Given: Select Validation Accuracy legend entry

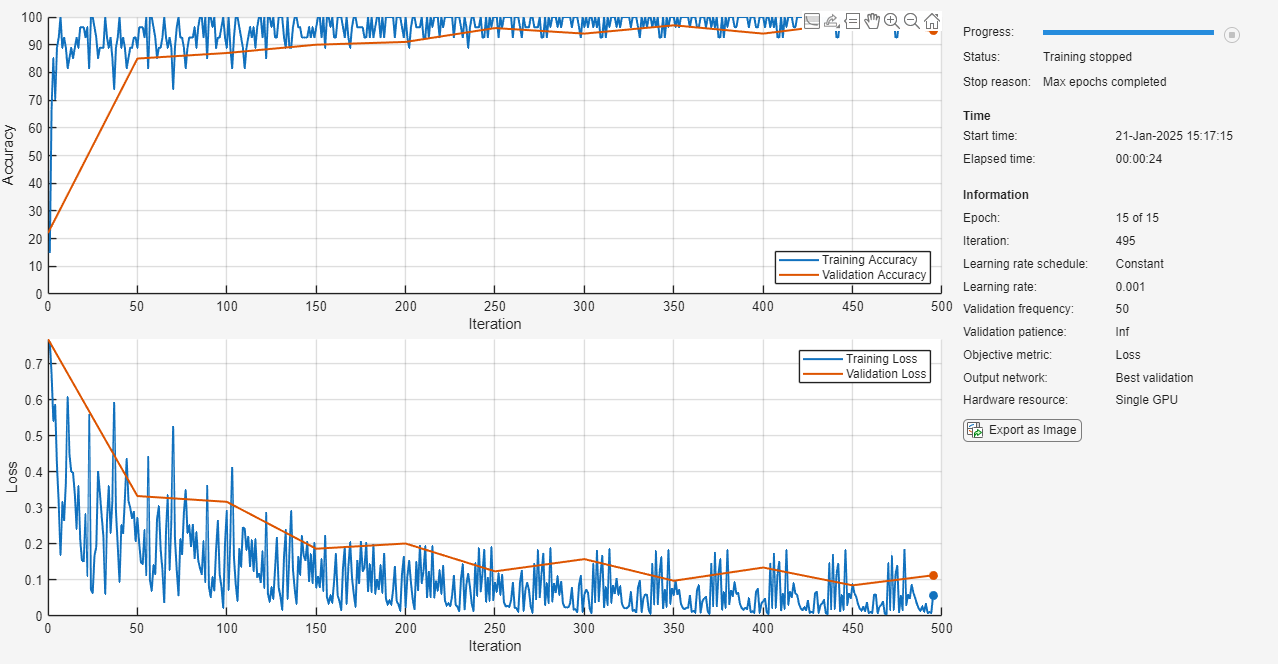Looking at the screenshot, I should 873,275.
